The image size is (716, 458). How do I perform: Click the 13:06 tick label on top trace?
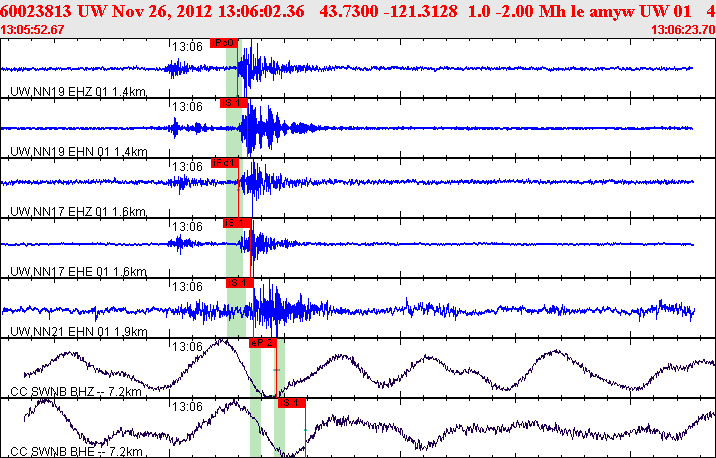[x=187, y=46]
